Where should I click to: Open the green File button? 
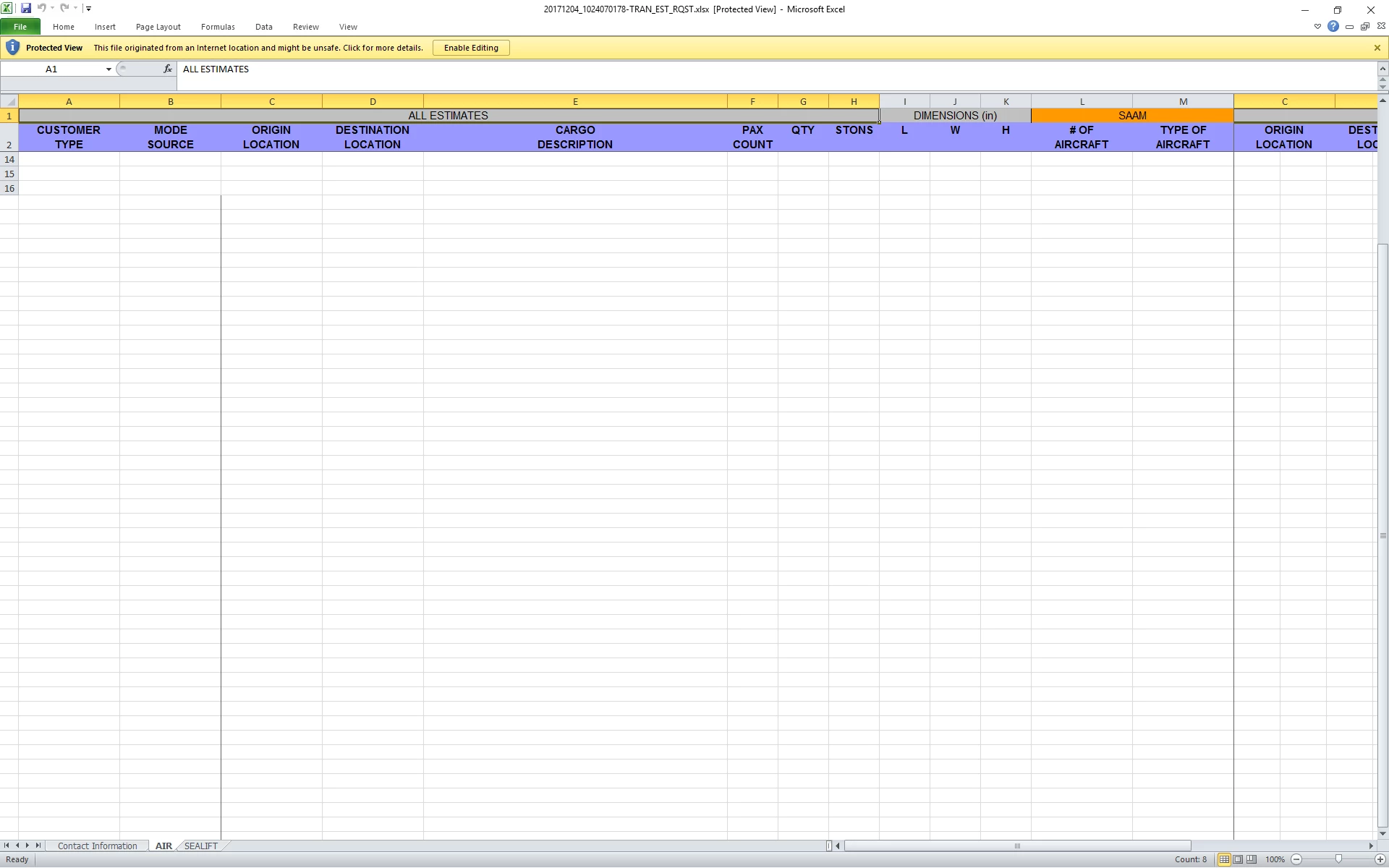[20, 27]
